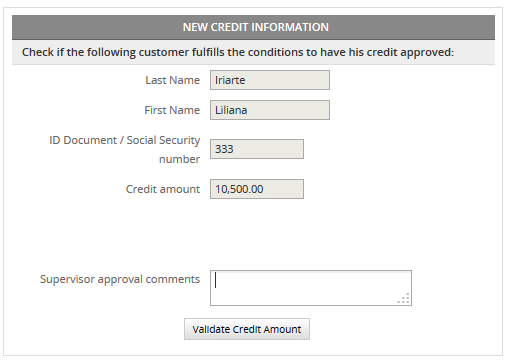Click the NEW CREDIT INFORMATION header bar
The height and width of the screenshot is (363, 510).
pos(253,27)
